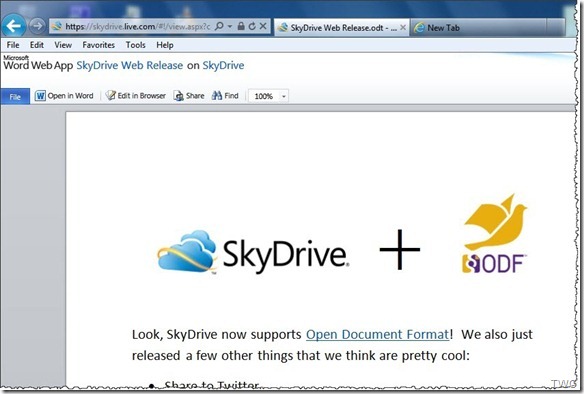Switch to SkyDrive Web Release.odt tab
The height and width of the screenshot is (394, 584).
[341, 28]
